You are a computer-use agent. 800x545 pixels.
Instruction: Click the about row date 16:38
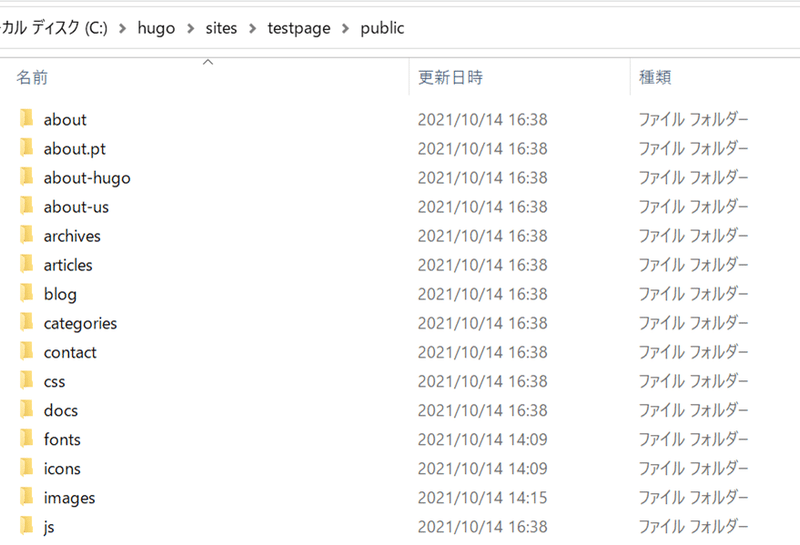tap(483, 119)
